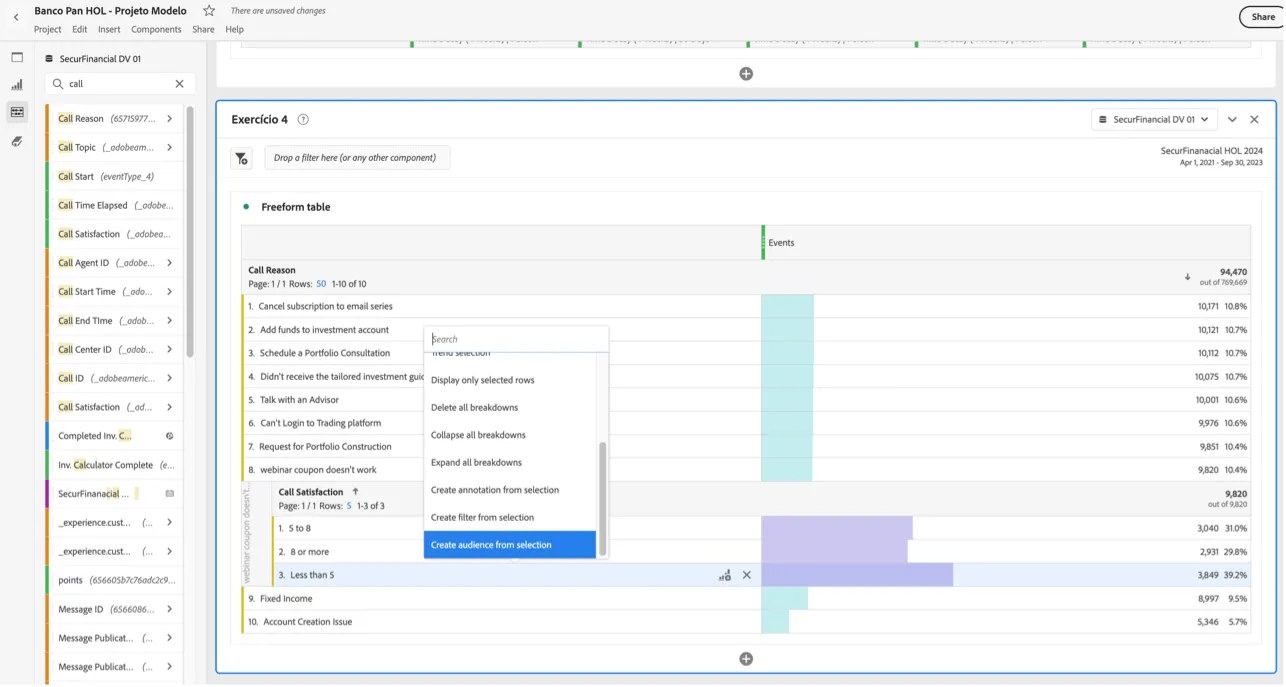Focus the context menu Search field
The width and height of the screenshot is (1286, 687).
(516, 339)
